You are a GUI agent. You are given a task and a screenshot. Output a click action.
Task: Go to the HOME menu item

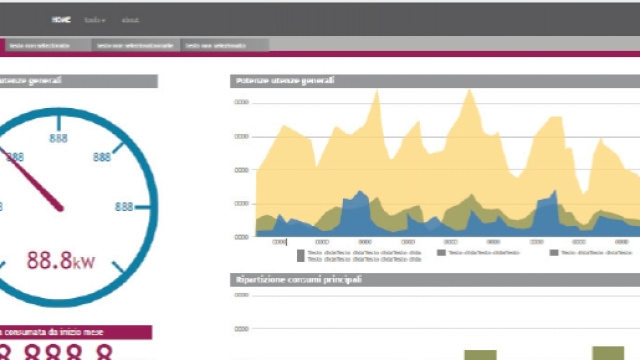click(x=61, y=20)
